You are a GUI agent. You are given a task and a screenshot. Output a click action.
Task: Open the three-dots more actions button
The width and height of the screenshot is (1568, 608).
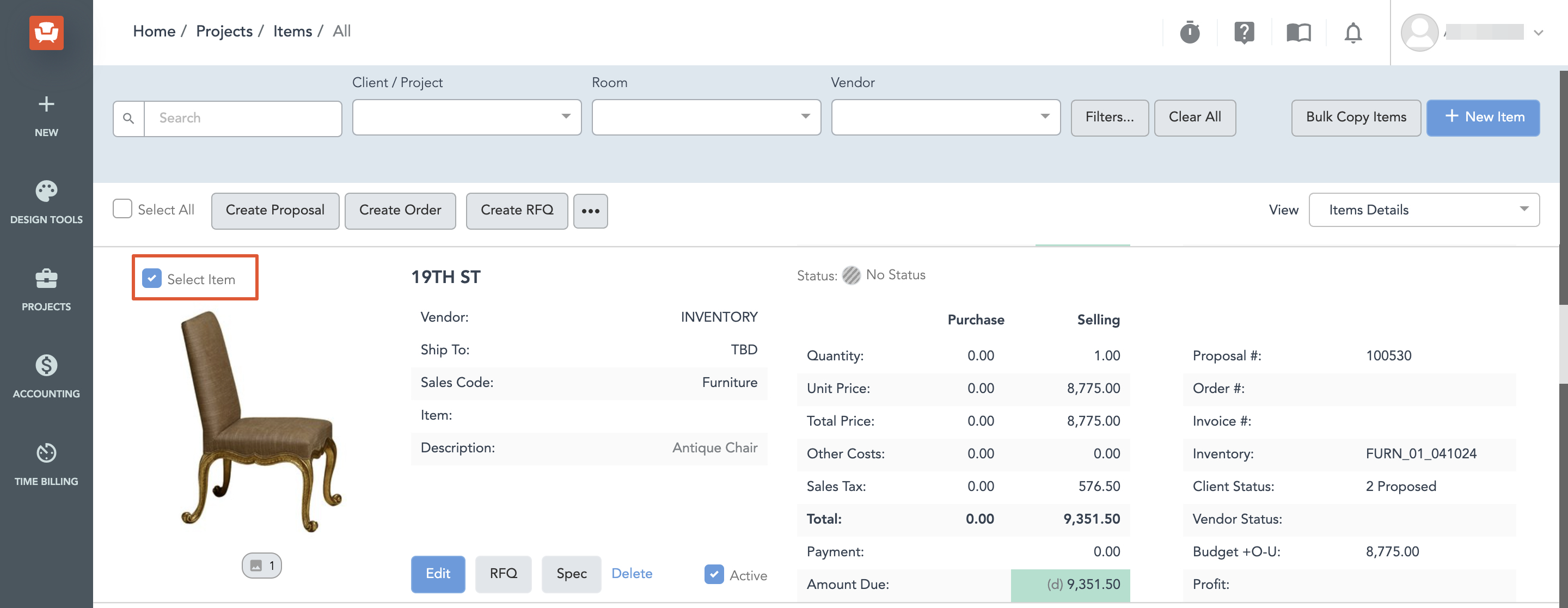(590, 211)
